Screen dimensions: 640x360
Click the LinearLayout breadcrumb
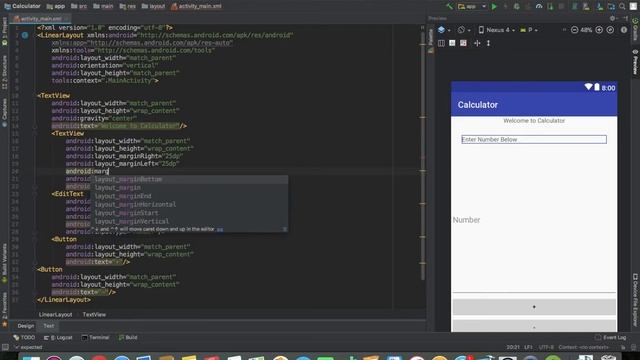click(x=56, y=315)
